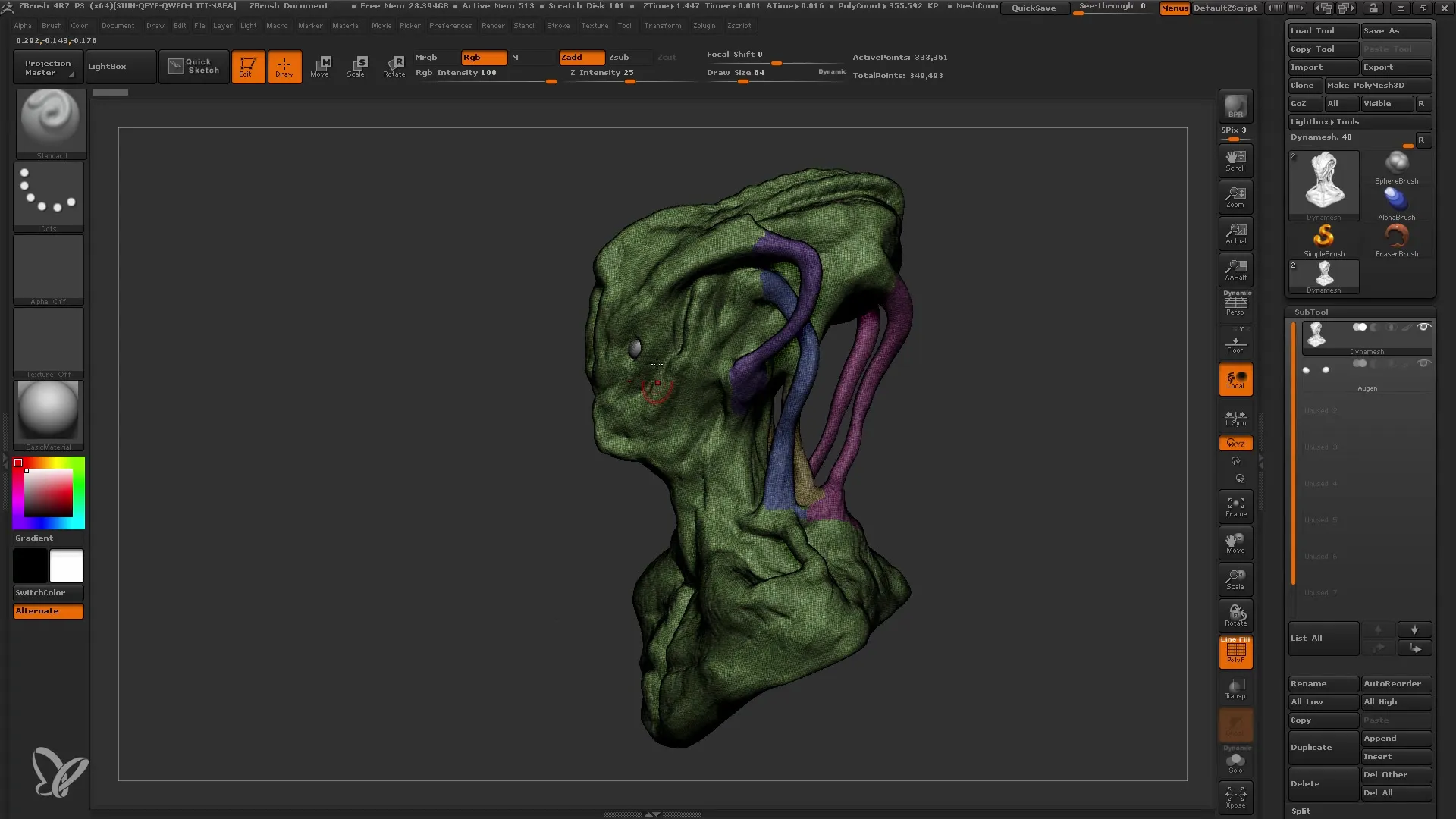
Task: Toggle Zadd sculpt mode
Action: coord(582,58)
